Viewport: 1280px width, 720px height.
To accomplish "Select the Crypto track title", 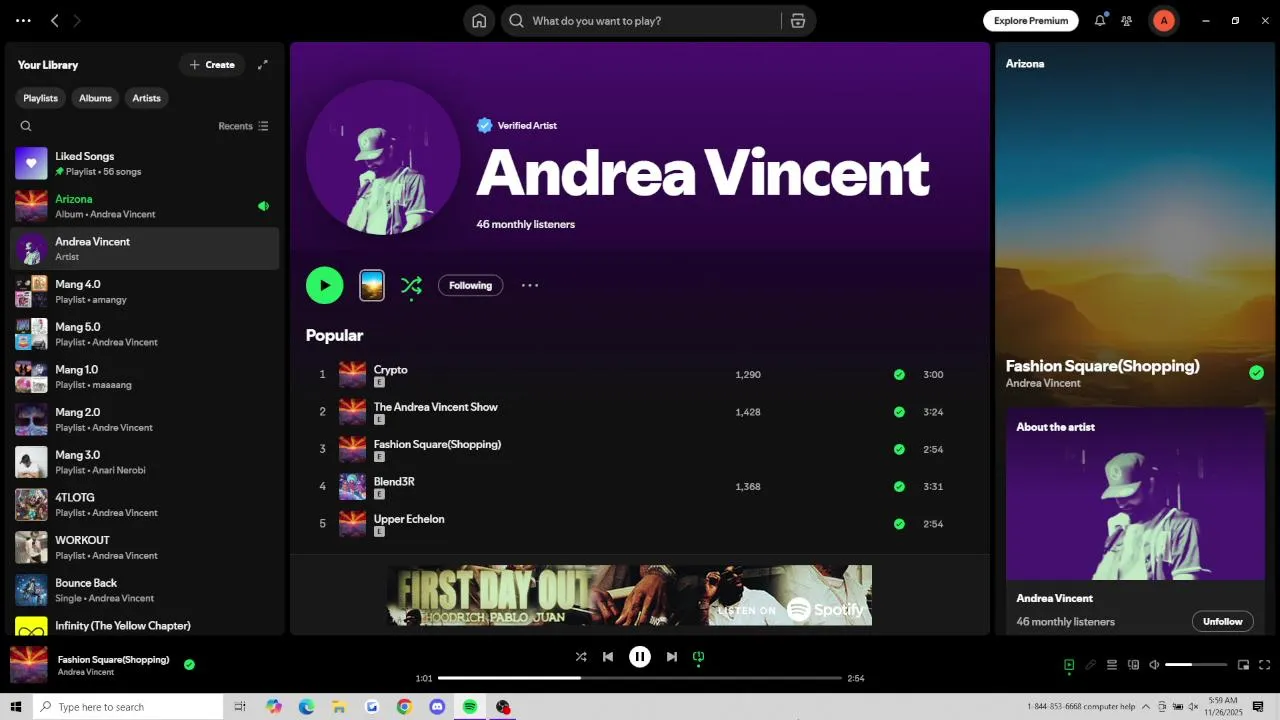I will click(390, 370).
